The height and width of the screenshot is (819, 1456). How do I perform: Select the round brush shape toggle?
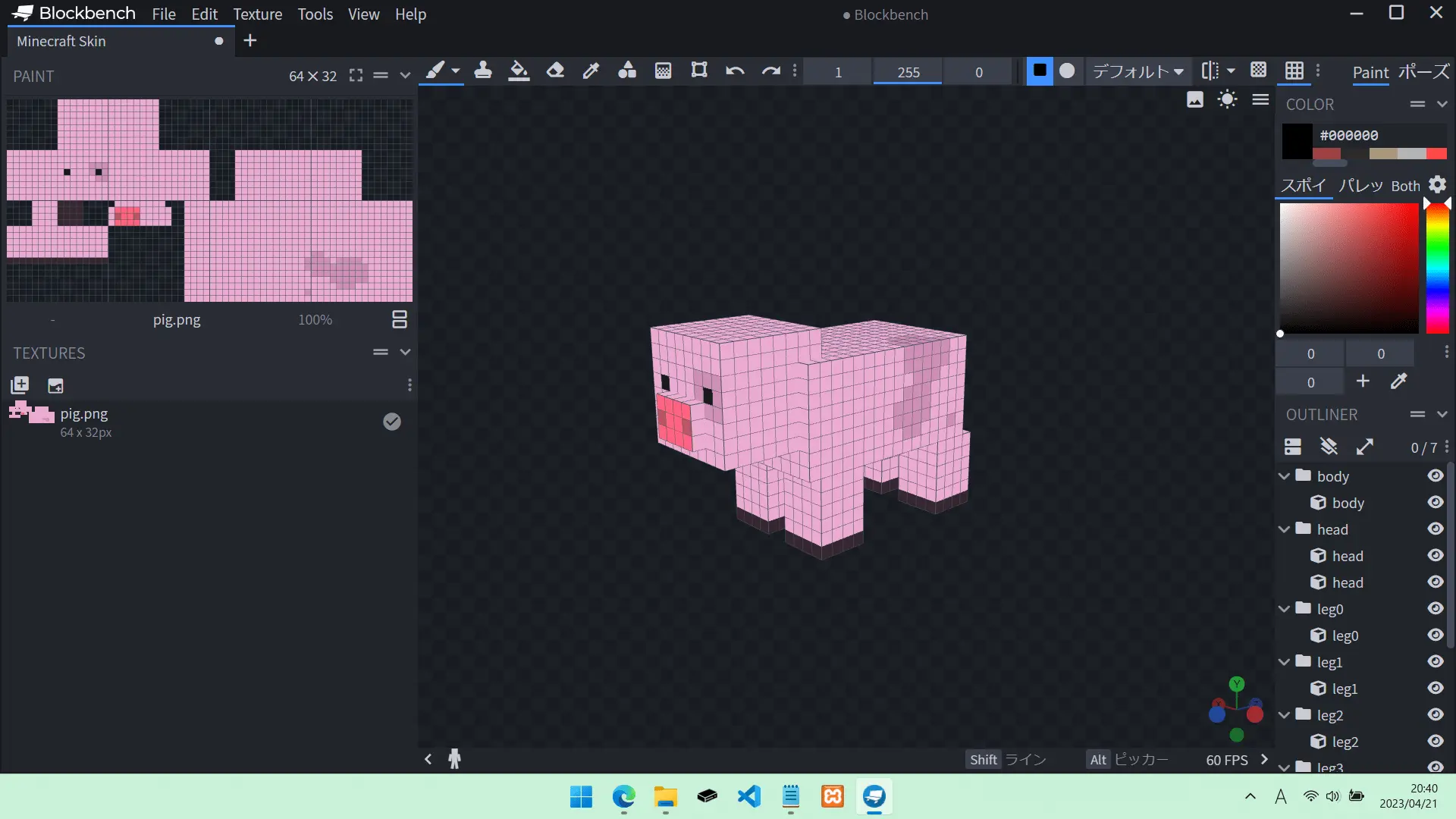click(1067, 71)
